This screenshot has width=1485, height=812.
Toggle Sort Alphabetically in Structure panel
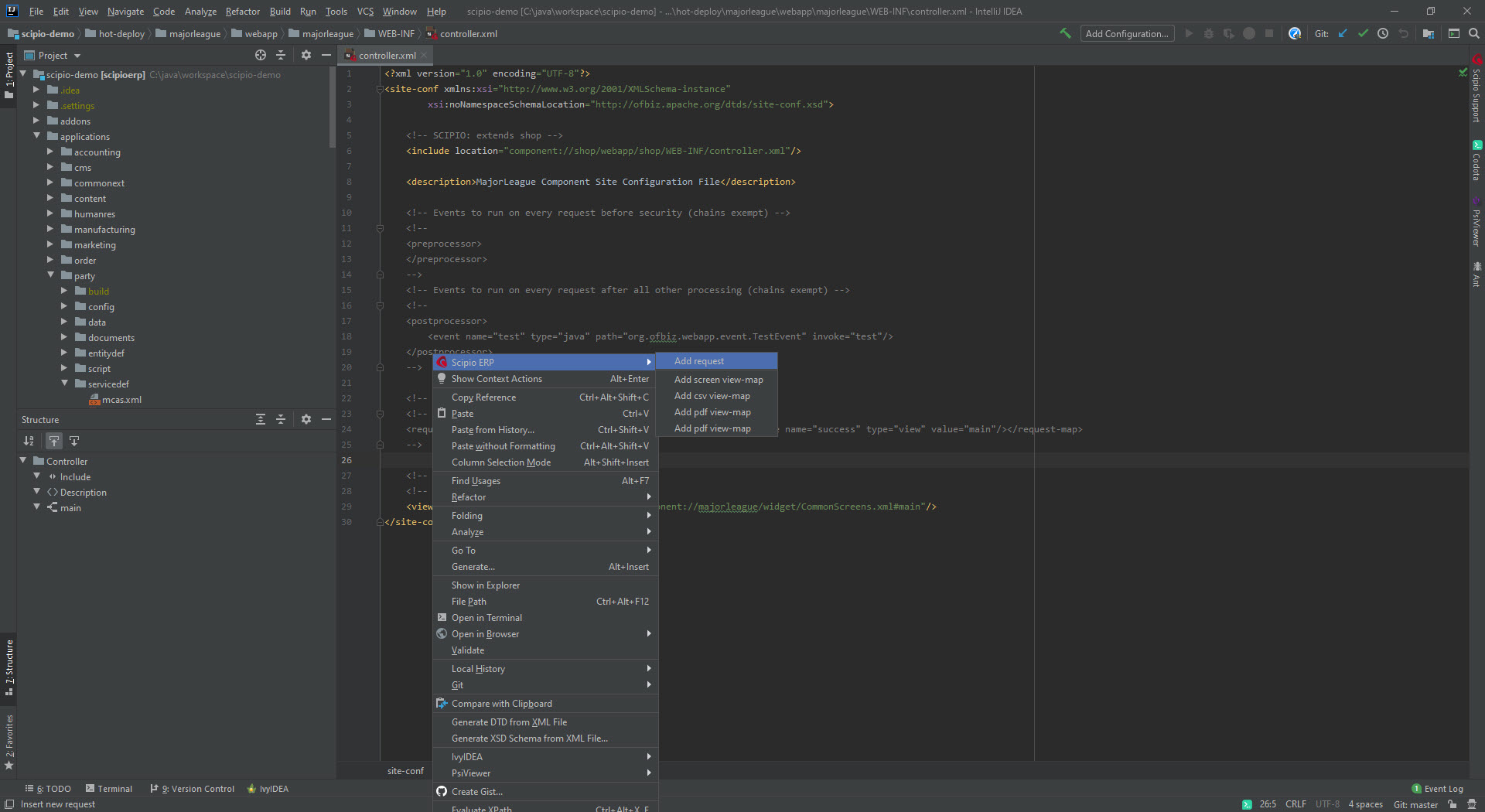29,441
